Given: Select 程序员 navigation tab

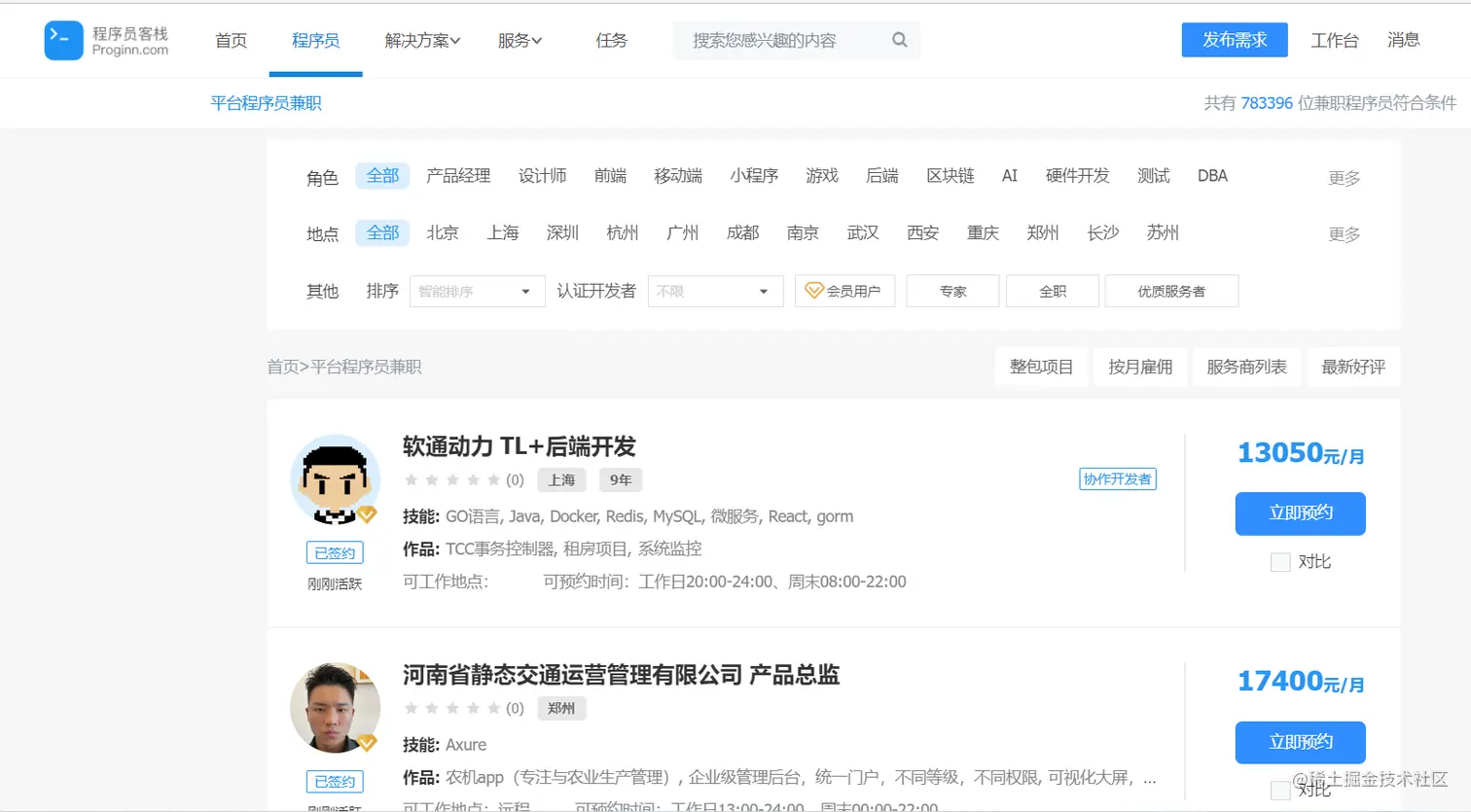Looking at the screenshot, I should pyautogui.click(x=315, y=40).
